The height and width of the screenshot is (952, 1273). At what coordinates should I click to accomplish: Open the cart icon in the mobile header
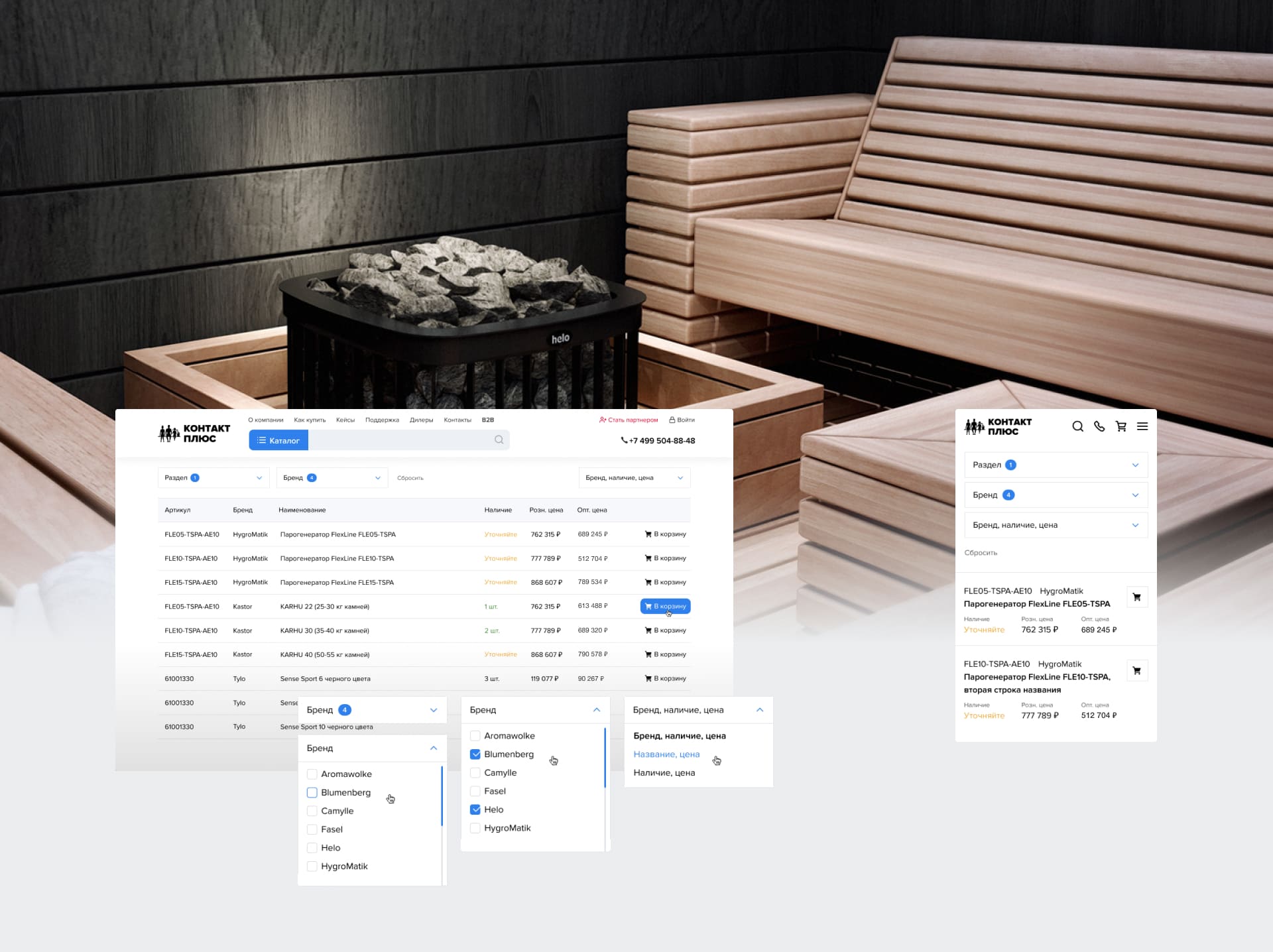1121,426
